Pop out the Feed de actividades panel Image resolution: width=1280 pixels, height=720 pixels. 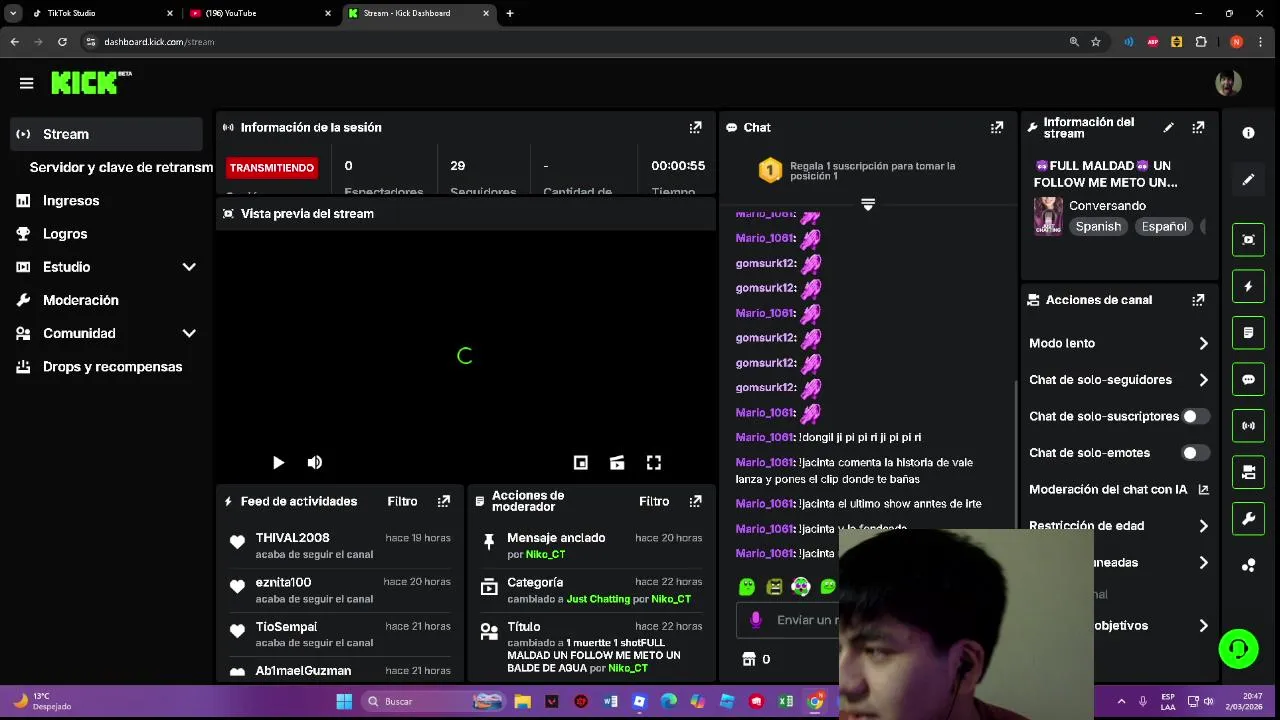click(444, 501)
